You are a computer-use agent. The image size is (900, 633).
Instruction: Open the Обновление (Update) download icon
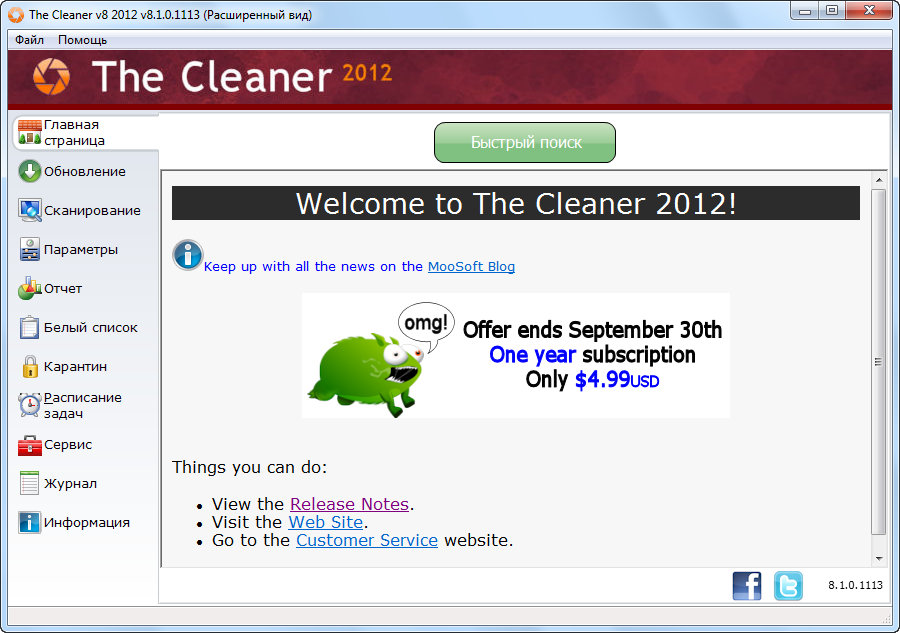pyautogui.click(x=29, y=171)
